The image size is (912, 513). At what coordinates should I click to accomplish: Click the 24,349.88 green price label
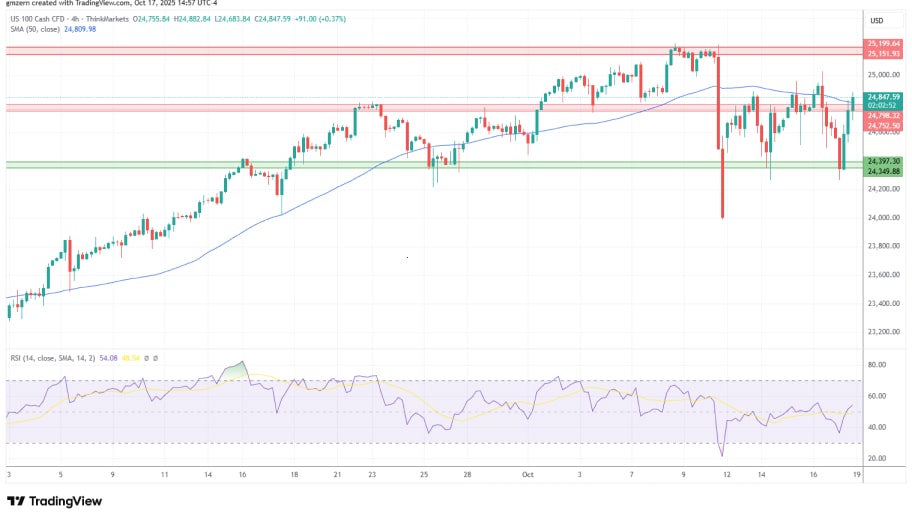884,170
